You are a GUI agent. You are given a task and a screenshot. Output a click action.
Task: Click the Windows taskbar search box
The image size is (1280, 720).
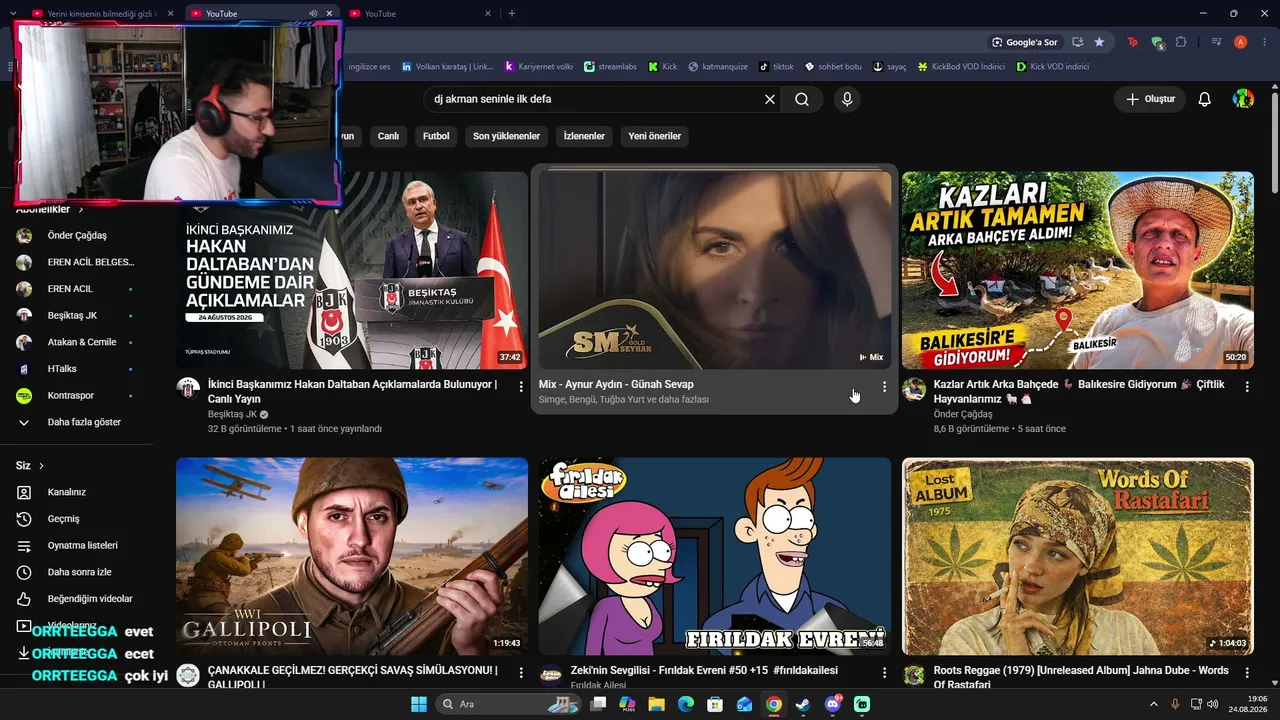pyautogui.click(x=509, y=704)
